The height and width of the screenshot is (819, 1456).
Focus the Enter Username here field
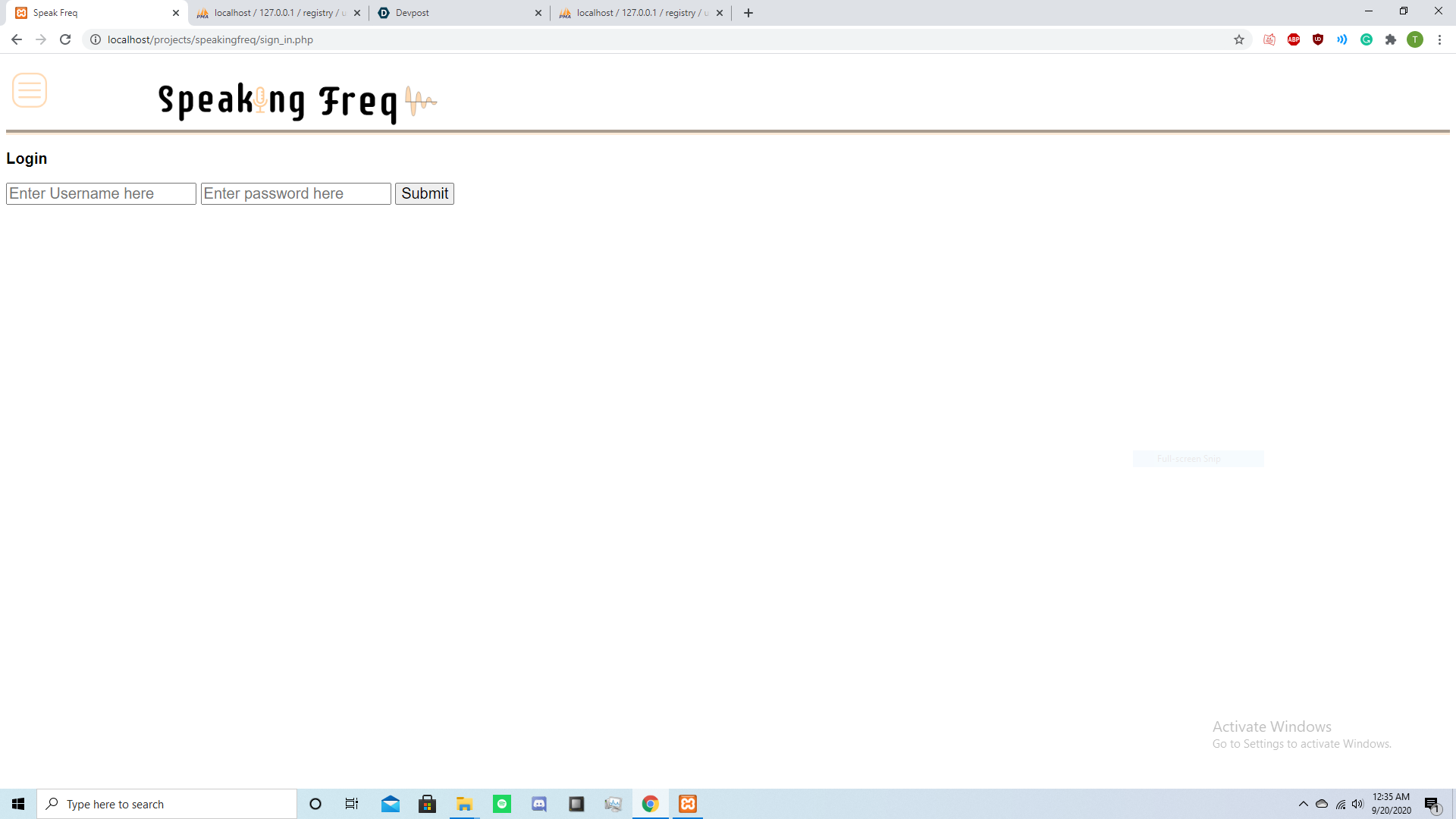click(x=101, y=193)
